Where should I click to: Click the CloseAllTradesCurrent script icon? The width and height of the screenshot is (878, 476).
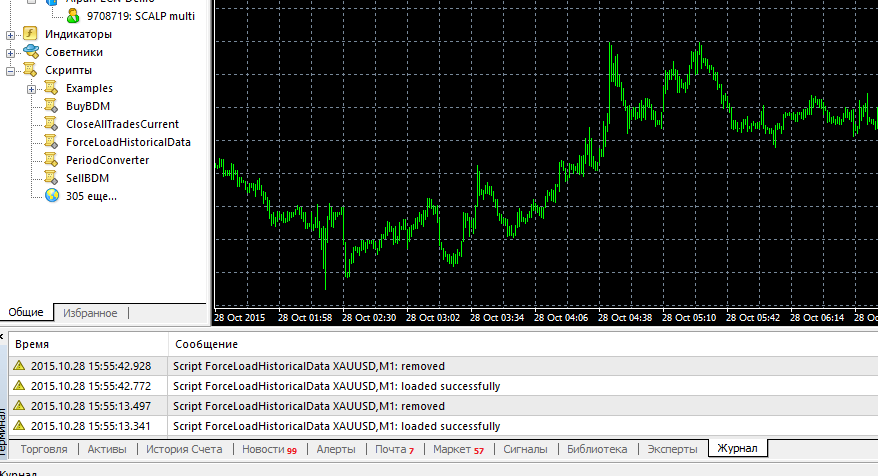pos(51,124)
